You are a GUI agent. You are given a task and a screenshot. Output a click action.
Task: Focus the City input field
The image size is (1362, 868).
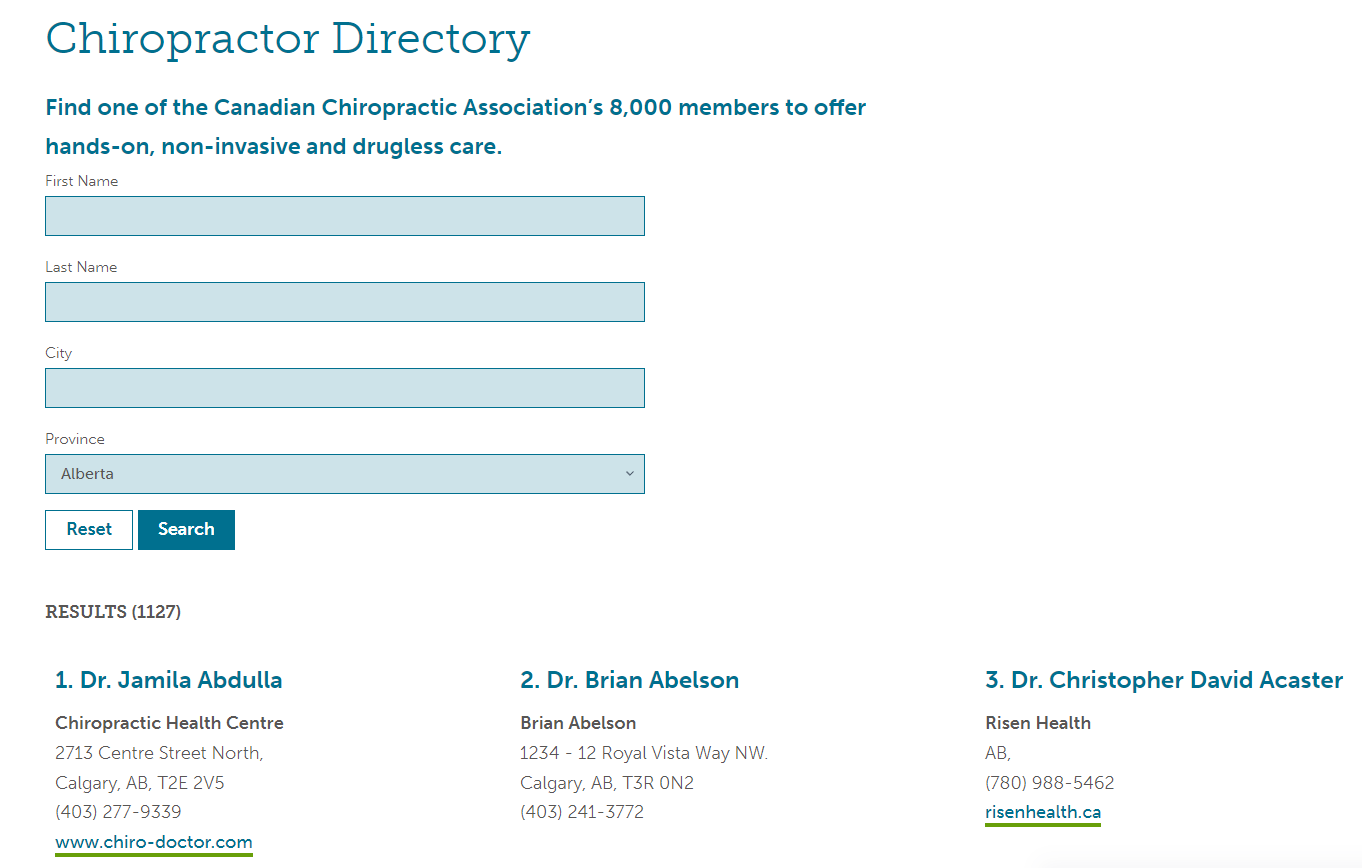tap(344, 388)
